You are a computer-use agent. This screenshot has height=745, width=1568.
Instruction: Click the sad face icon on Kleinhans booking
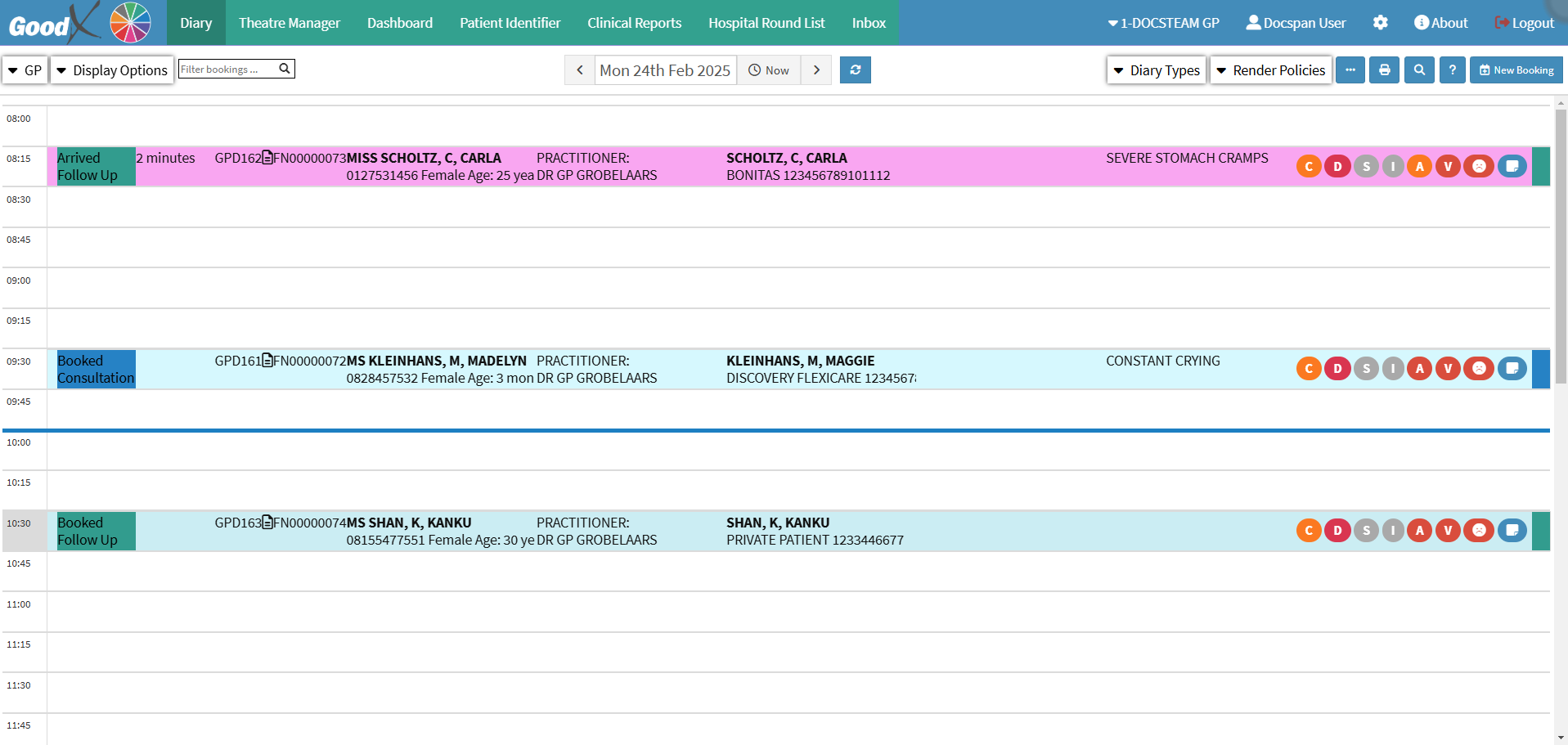[1478, 369]
